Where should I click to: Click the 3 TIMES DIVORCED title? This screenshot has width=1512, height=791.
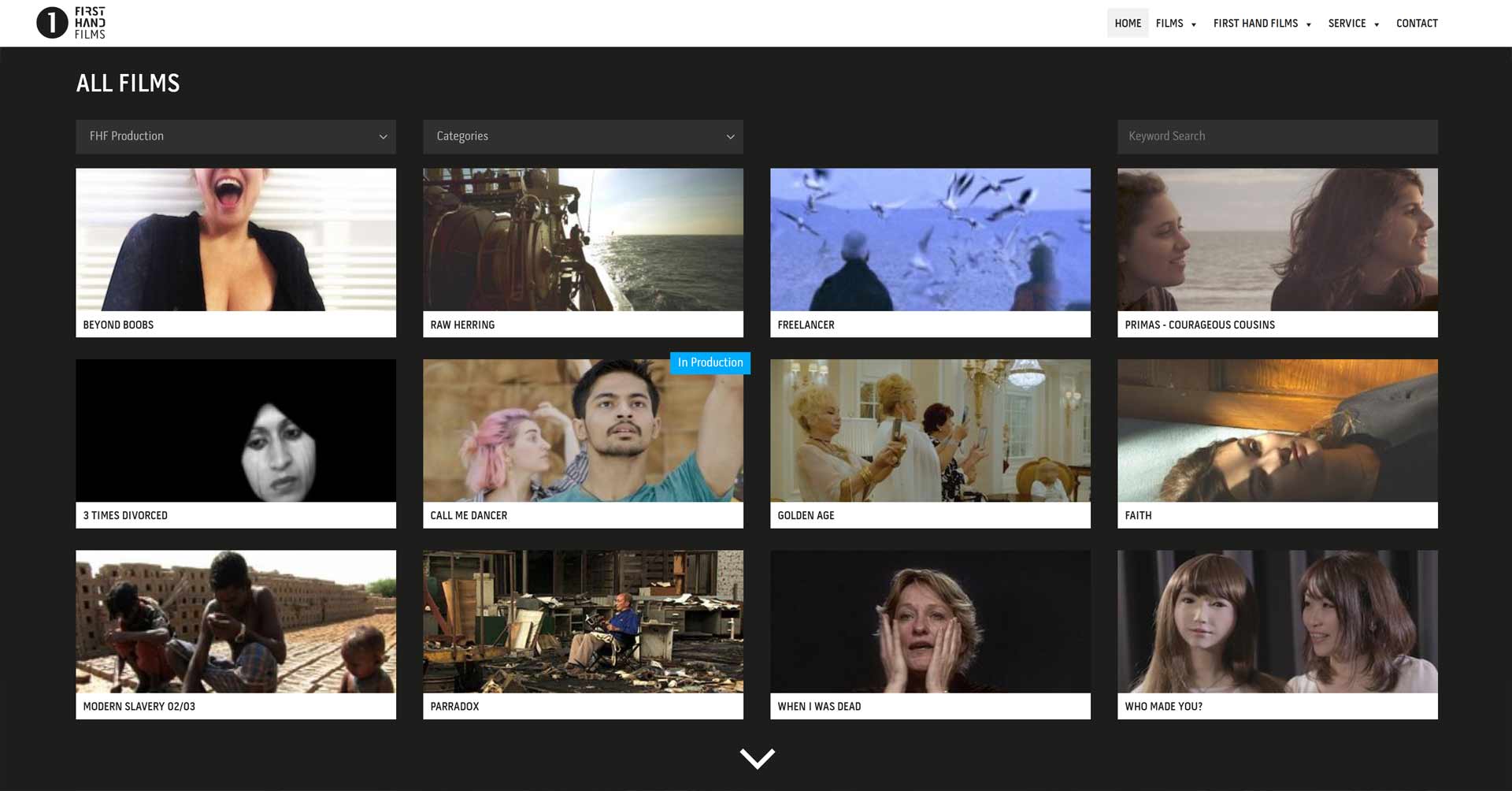point(125,515)
